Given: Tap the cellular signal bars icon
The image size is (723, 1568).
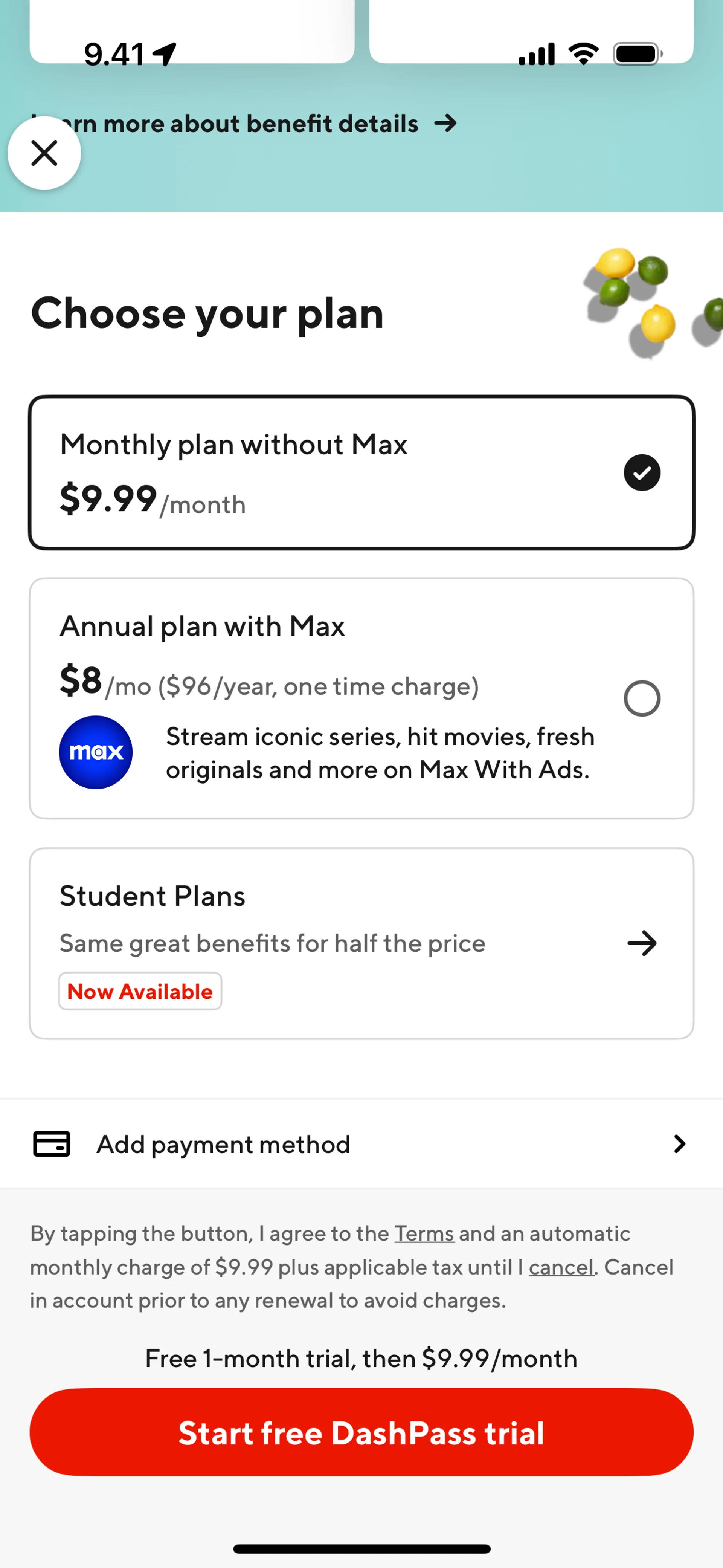Looking at the screenshot, I should point(537,54).
